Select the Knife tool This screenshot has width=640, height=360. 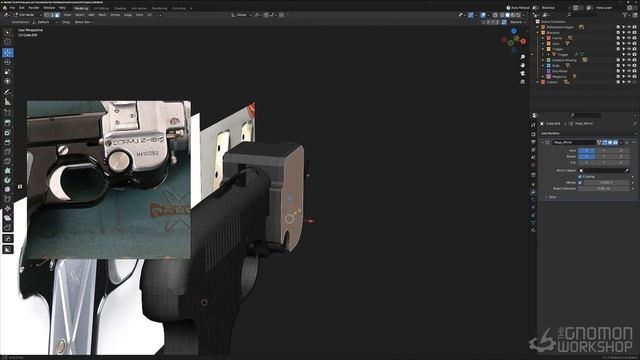pyautogui.click(x=7, y=161)
